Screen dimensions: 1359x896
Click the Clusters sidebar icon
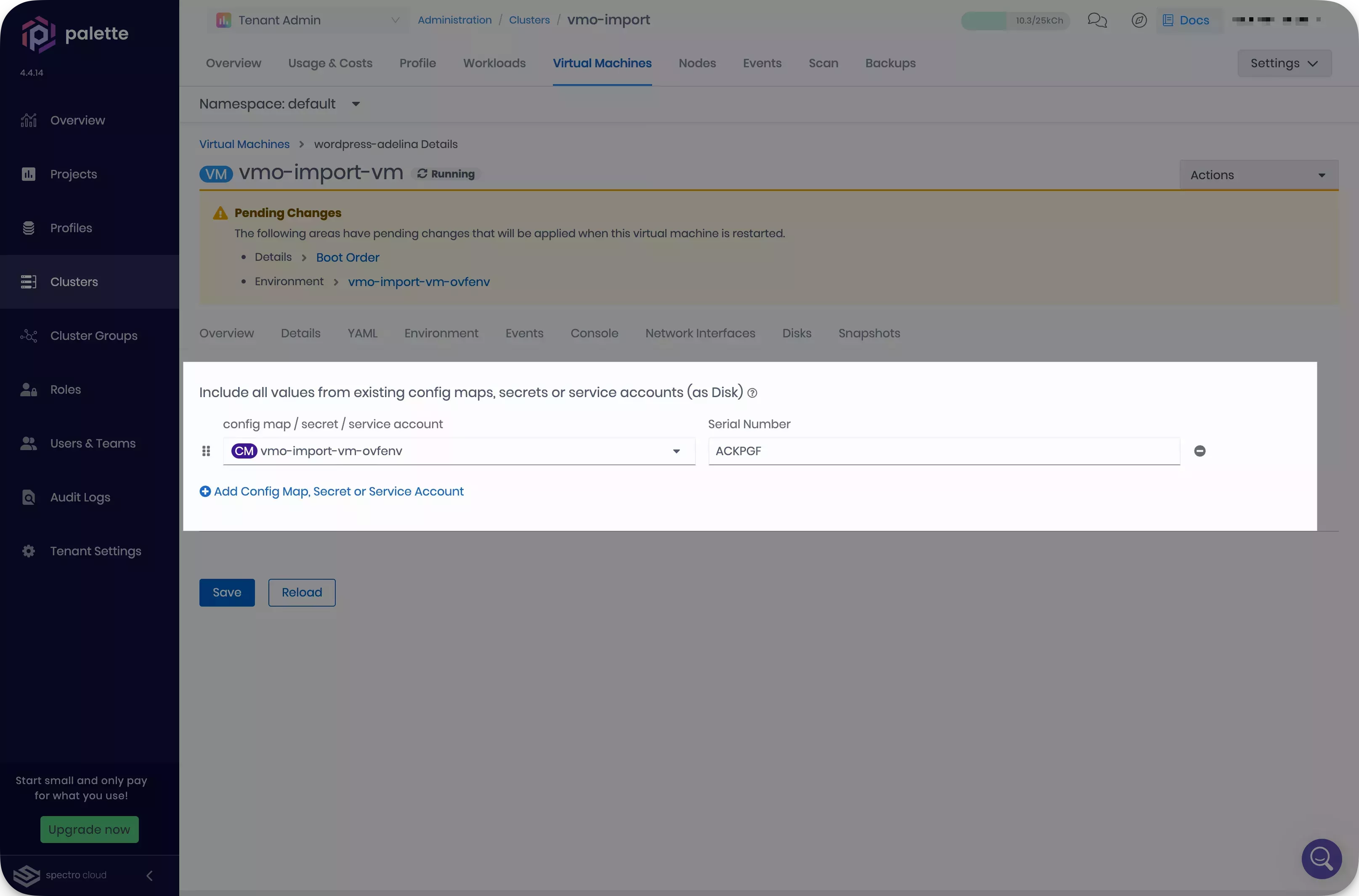27,282
